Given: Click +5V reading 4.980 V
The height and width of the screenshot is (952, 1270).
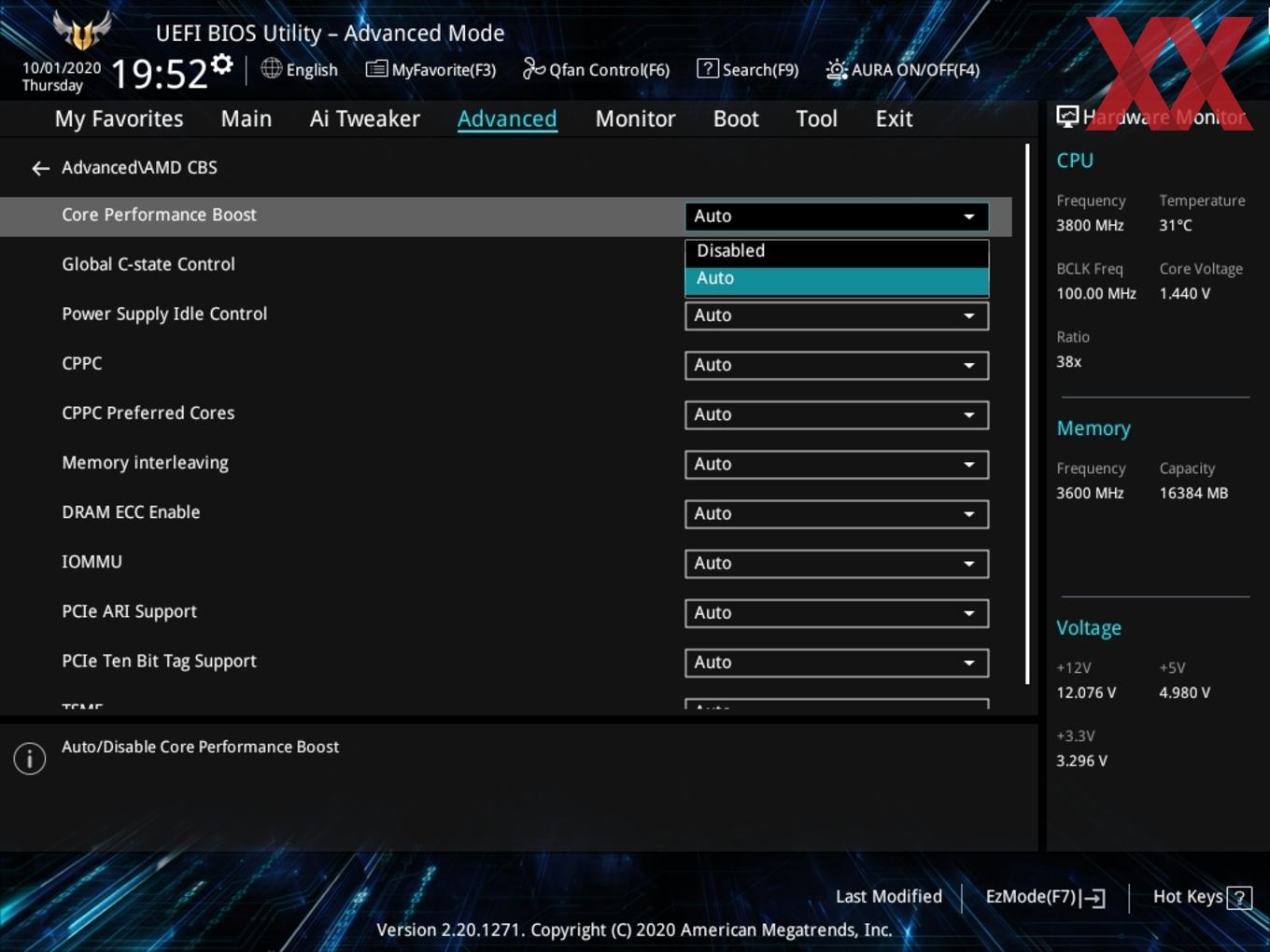Looking at the screenshot, I should (x=1185, y=693).
